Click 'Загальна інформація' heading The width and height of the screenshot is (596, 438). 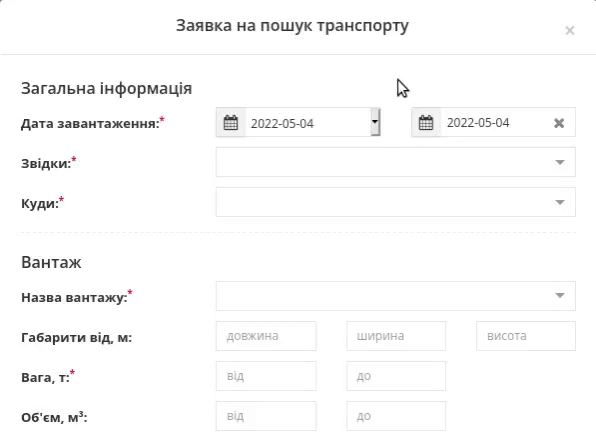(106, 89)
